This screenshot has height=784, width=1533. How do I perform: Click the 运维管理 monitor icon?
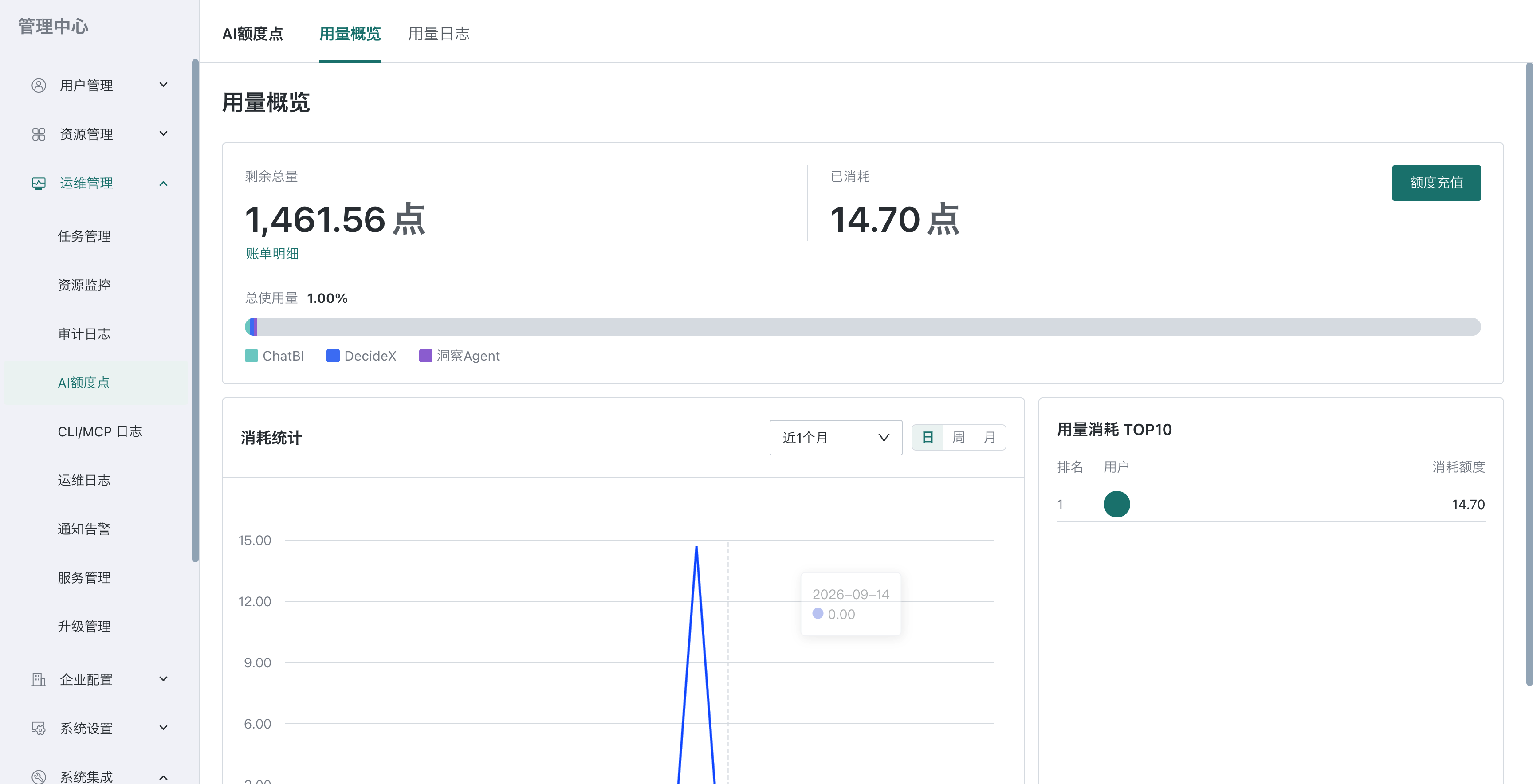39,183
